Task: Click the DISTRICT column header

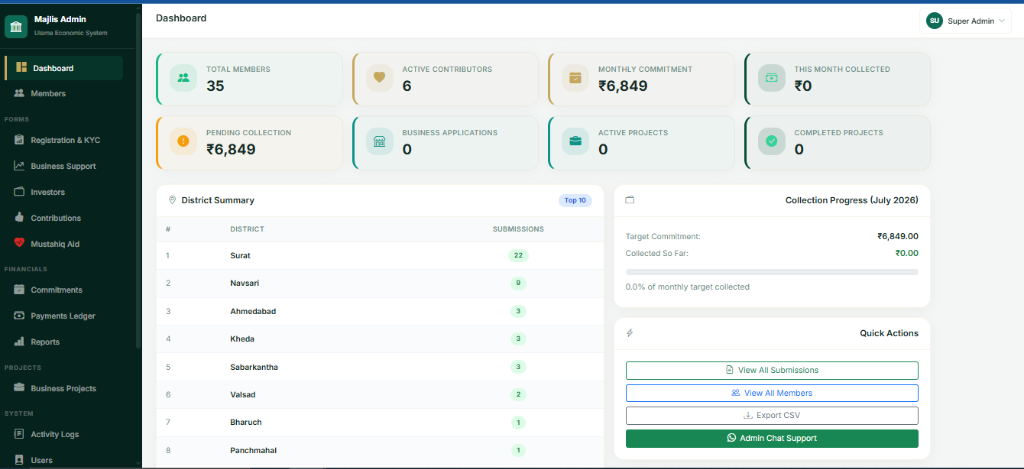Action: click(247, 229)
